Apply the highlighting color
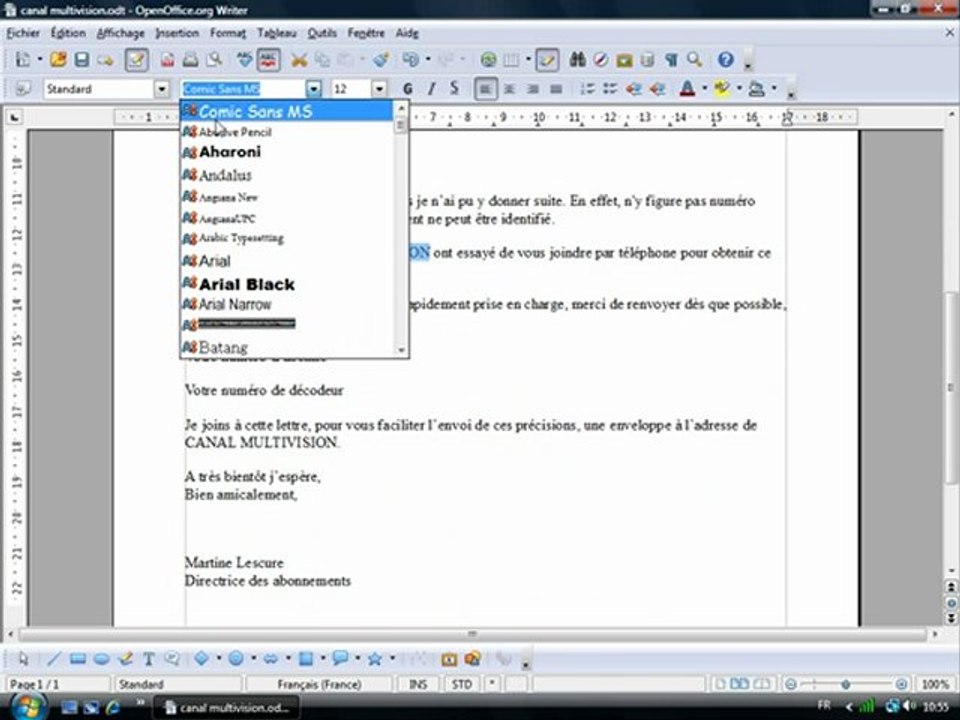 coord(722,89)
